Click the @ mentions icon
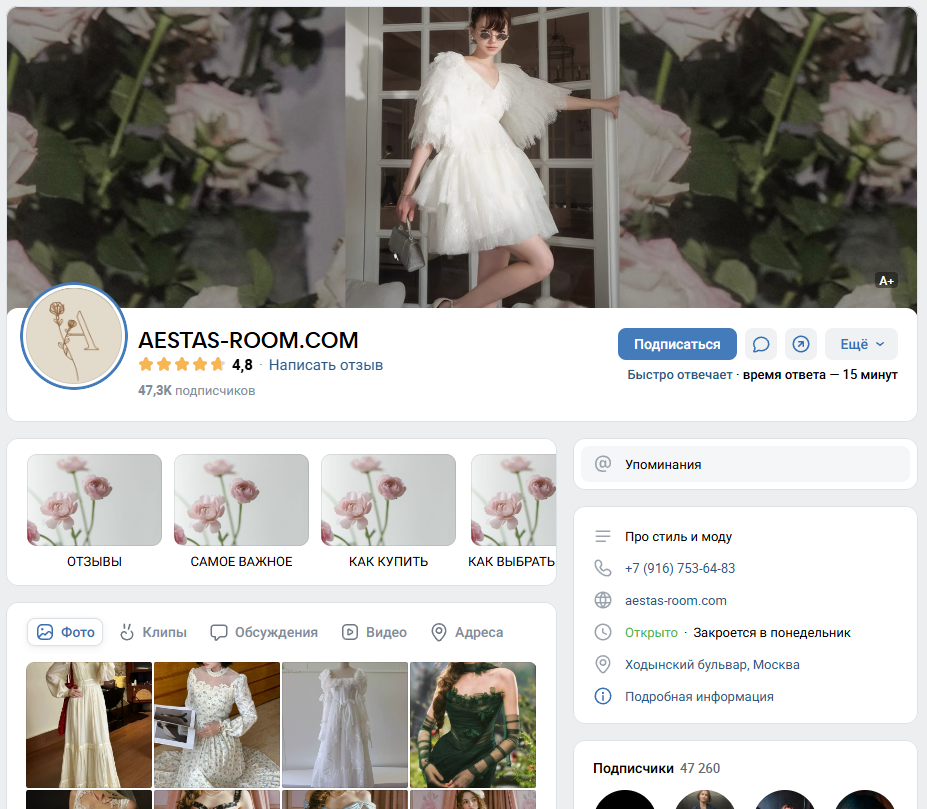 pos(602,464)
